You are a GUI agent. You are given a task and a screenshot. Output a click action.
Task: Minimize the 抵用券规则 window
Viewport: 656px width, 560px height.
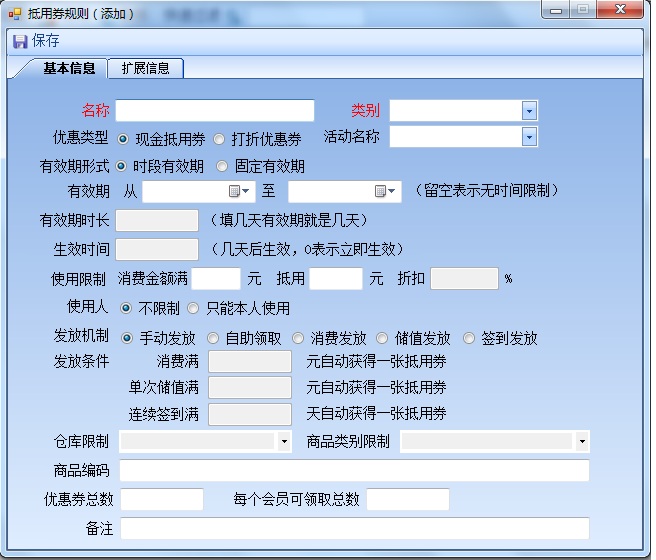pyautogui.click(x=556, y=9)
